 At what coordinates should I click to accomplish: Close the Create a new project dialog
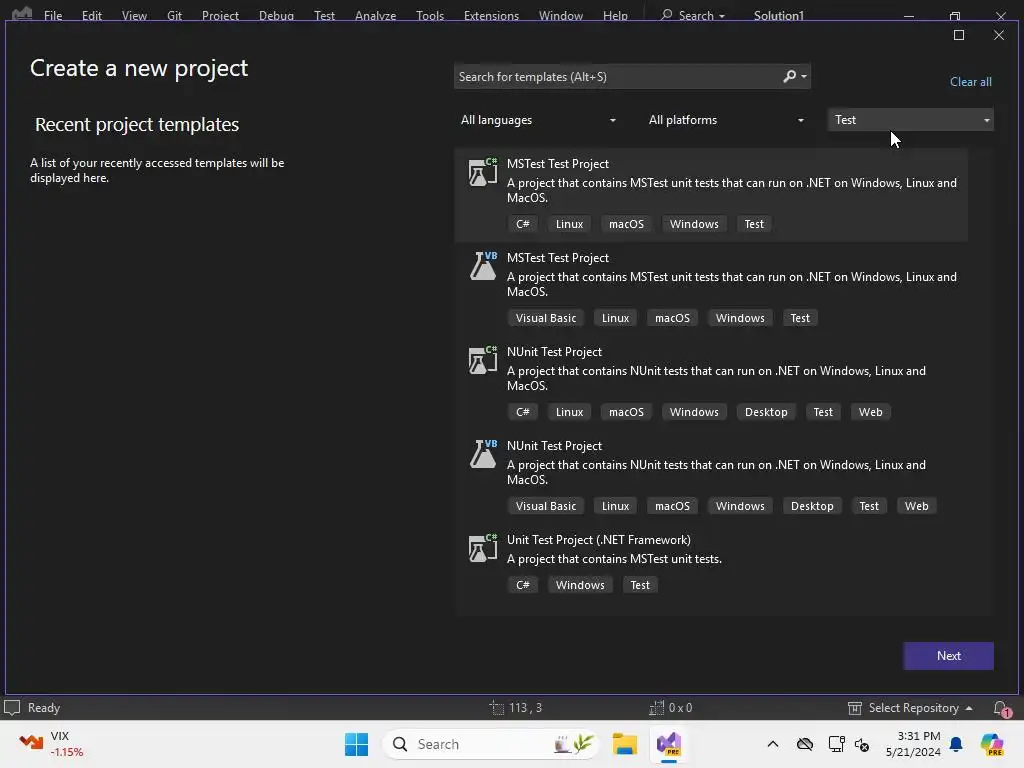coord(999,35)
